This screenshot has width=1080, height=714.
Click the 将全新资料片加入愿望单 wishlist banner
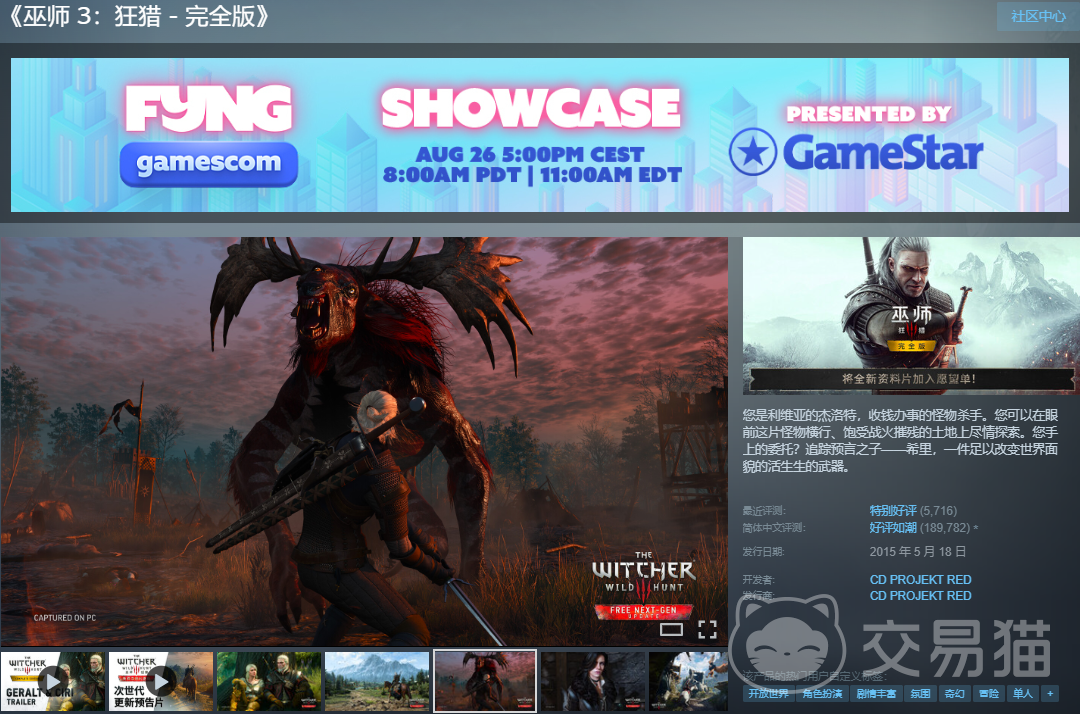pyautogui.click(x=908, y=379)
